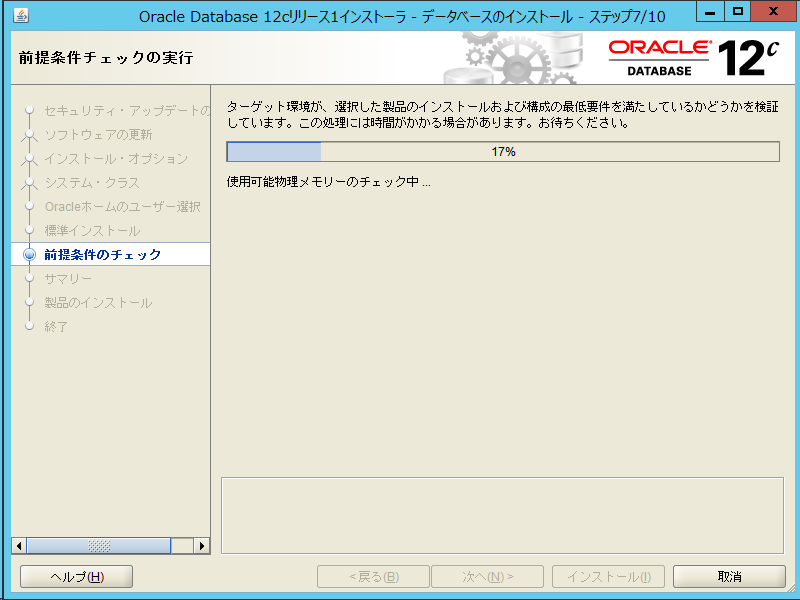
Task: Click the ヘルプ(H) help button
Action: pyautogui.click(x=77, y=577)
